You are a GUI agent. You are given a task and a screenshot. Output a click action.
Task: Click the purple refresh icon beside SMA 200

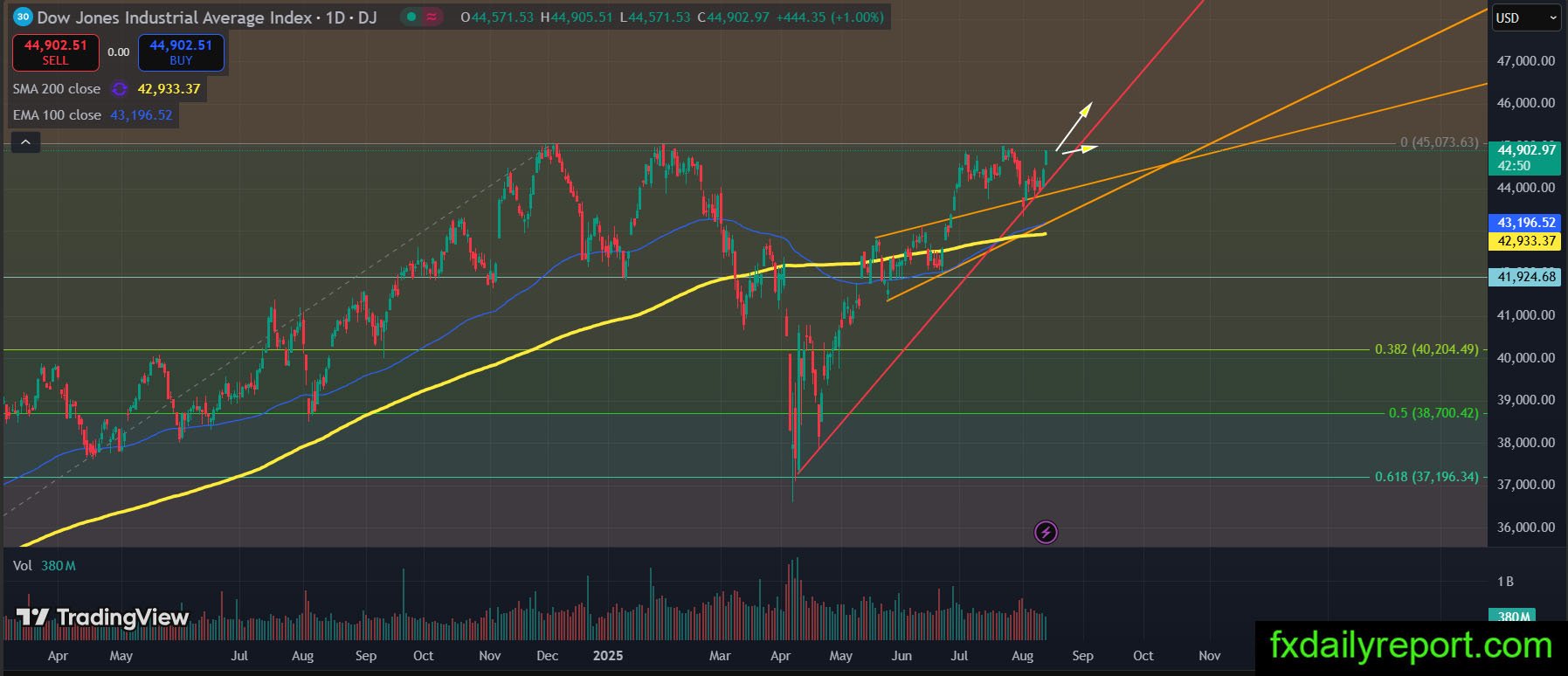tap(120, 89)
